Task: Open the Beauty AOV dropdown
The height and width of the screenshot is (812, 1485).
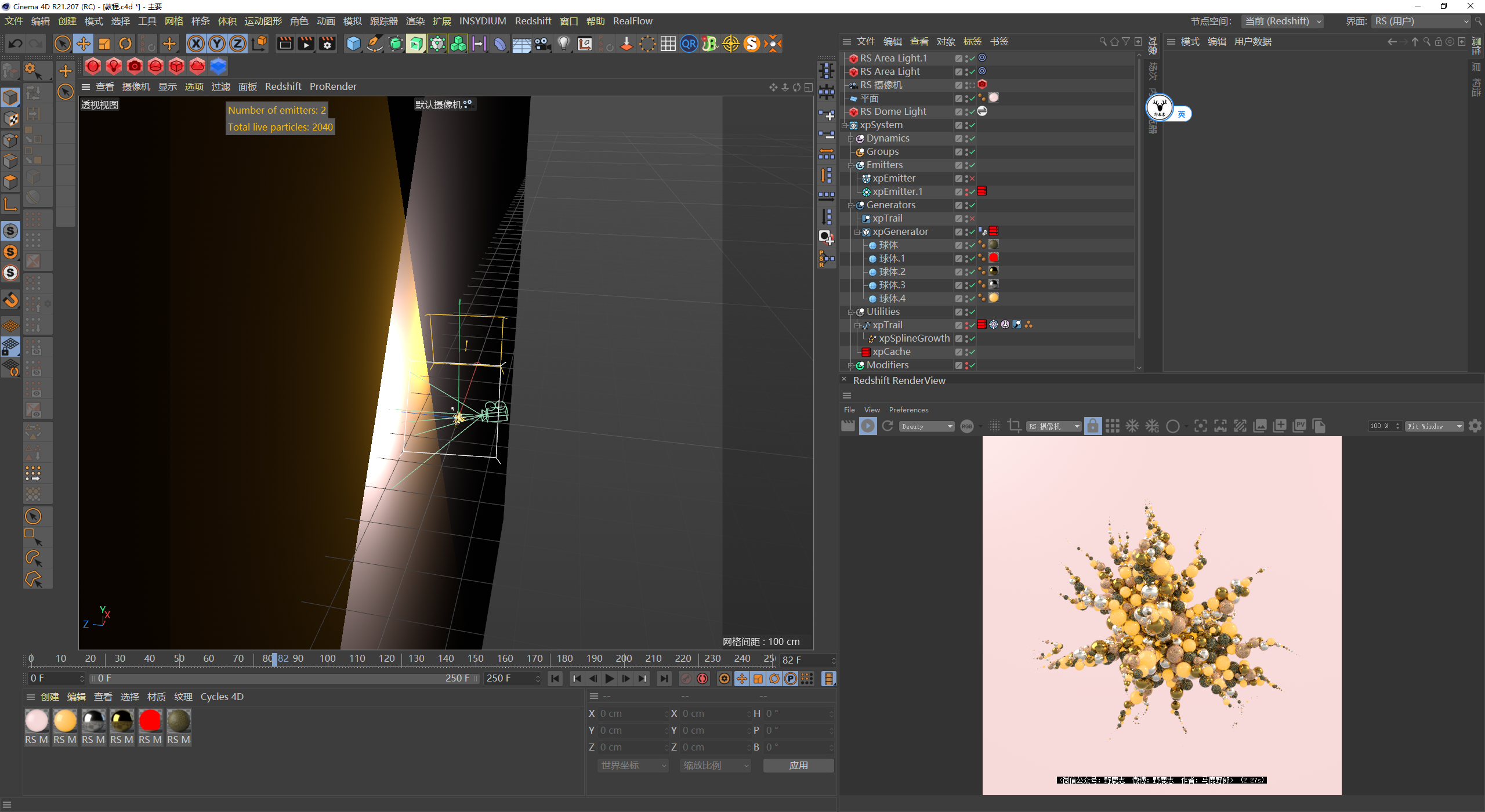Action: (x=927, y=427)
